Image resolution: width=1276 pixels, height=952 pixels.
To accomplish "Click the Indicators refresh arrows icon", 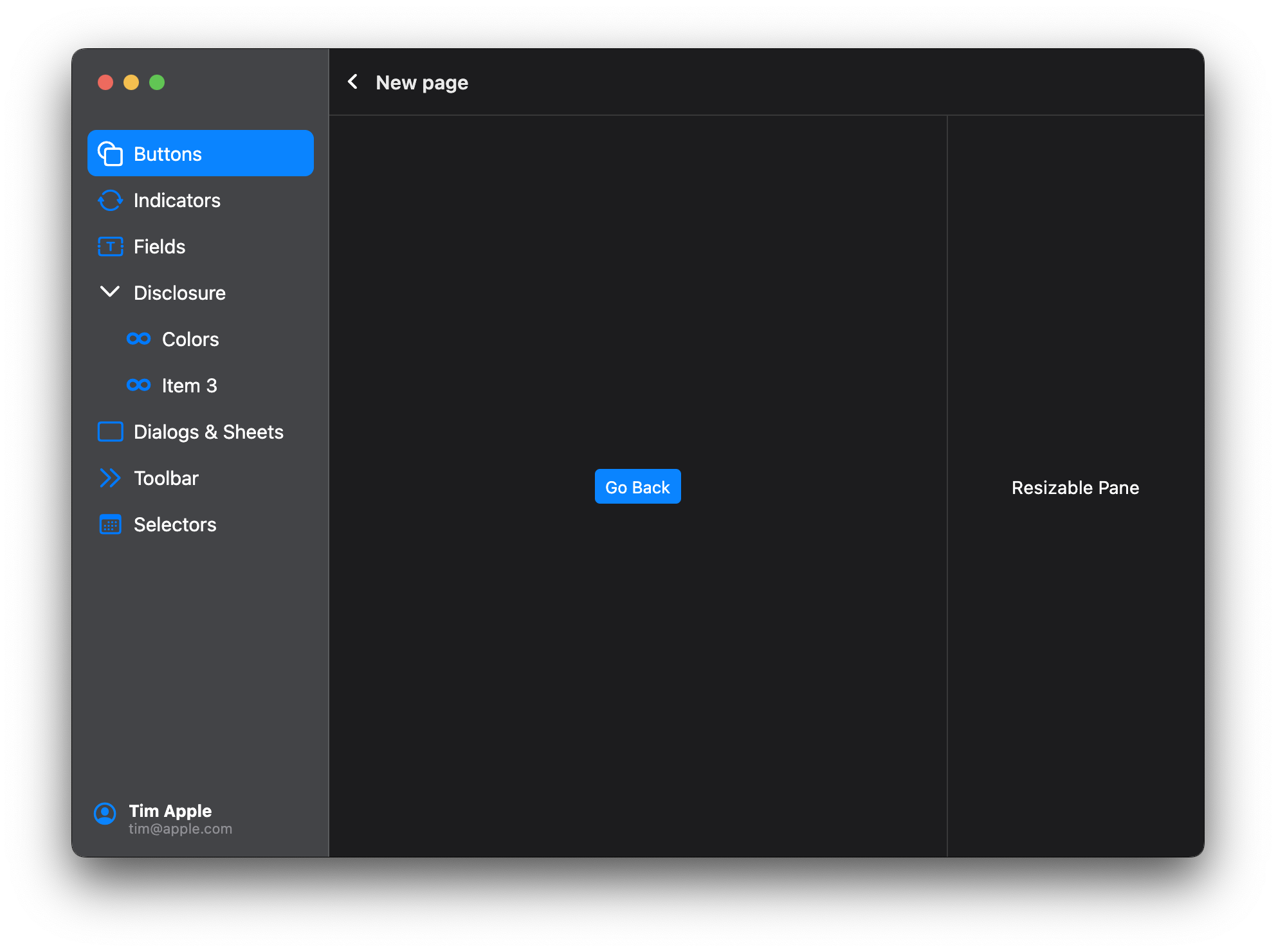I will pyautogui.click(x=110, y=200).
